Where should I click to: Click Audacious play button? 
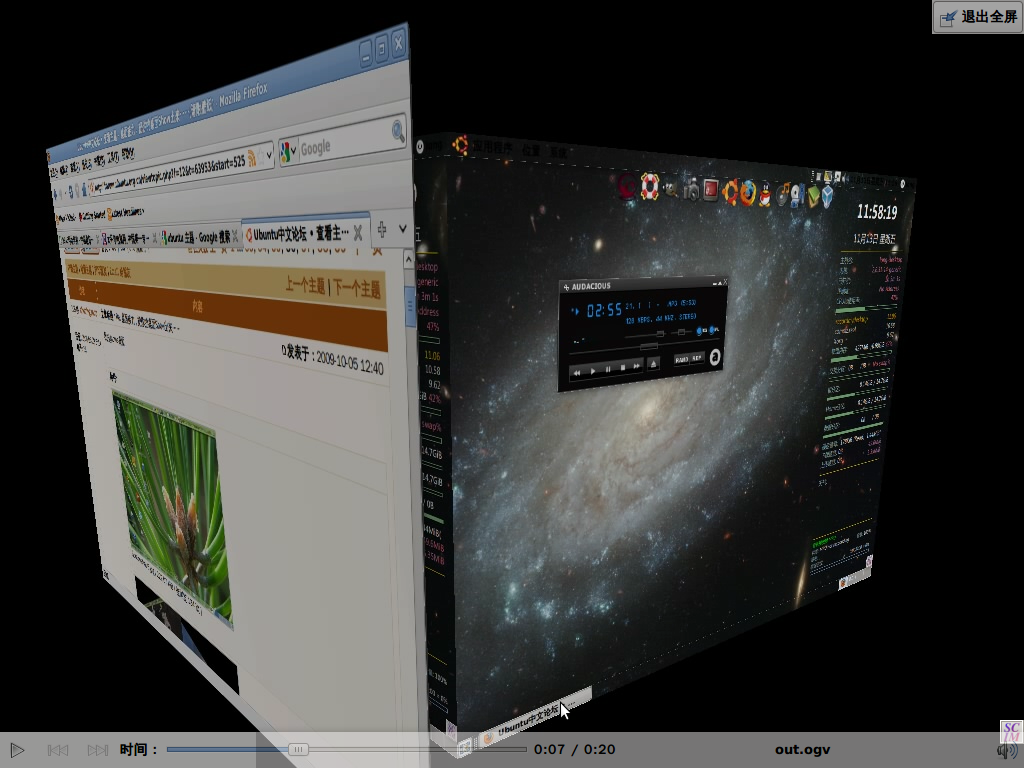coord(592,371)
